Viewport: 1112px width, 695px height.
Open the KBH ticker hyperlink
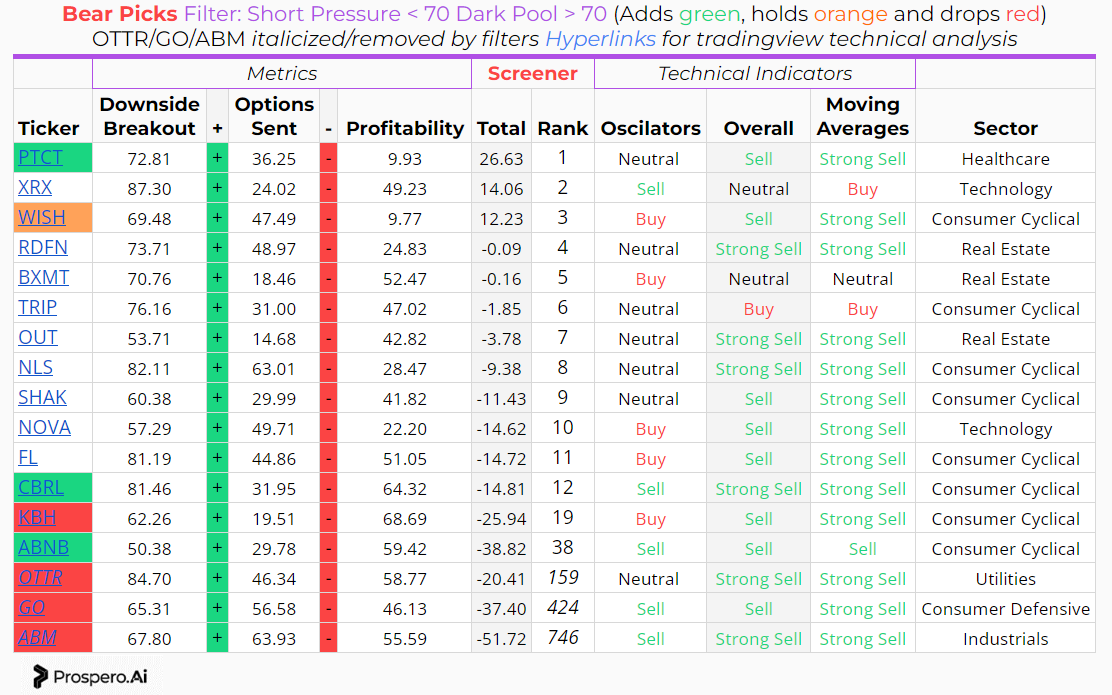[37, 518]
